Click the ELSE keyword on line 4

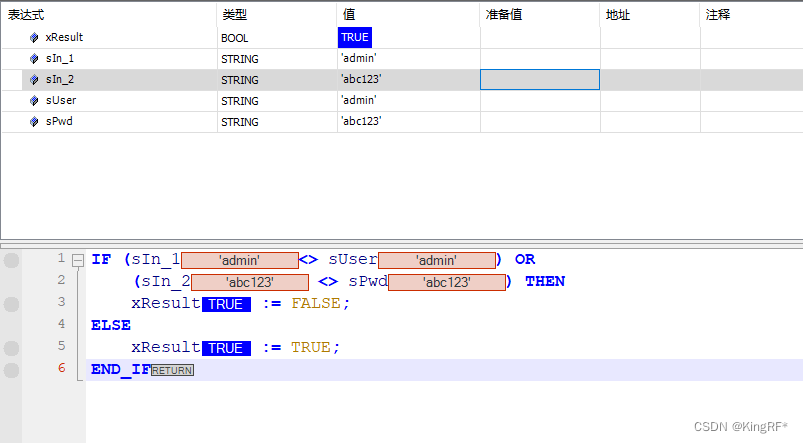click(x=111, y=326)
